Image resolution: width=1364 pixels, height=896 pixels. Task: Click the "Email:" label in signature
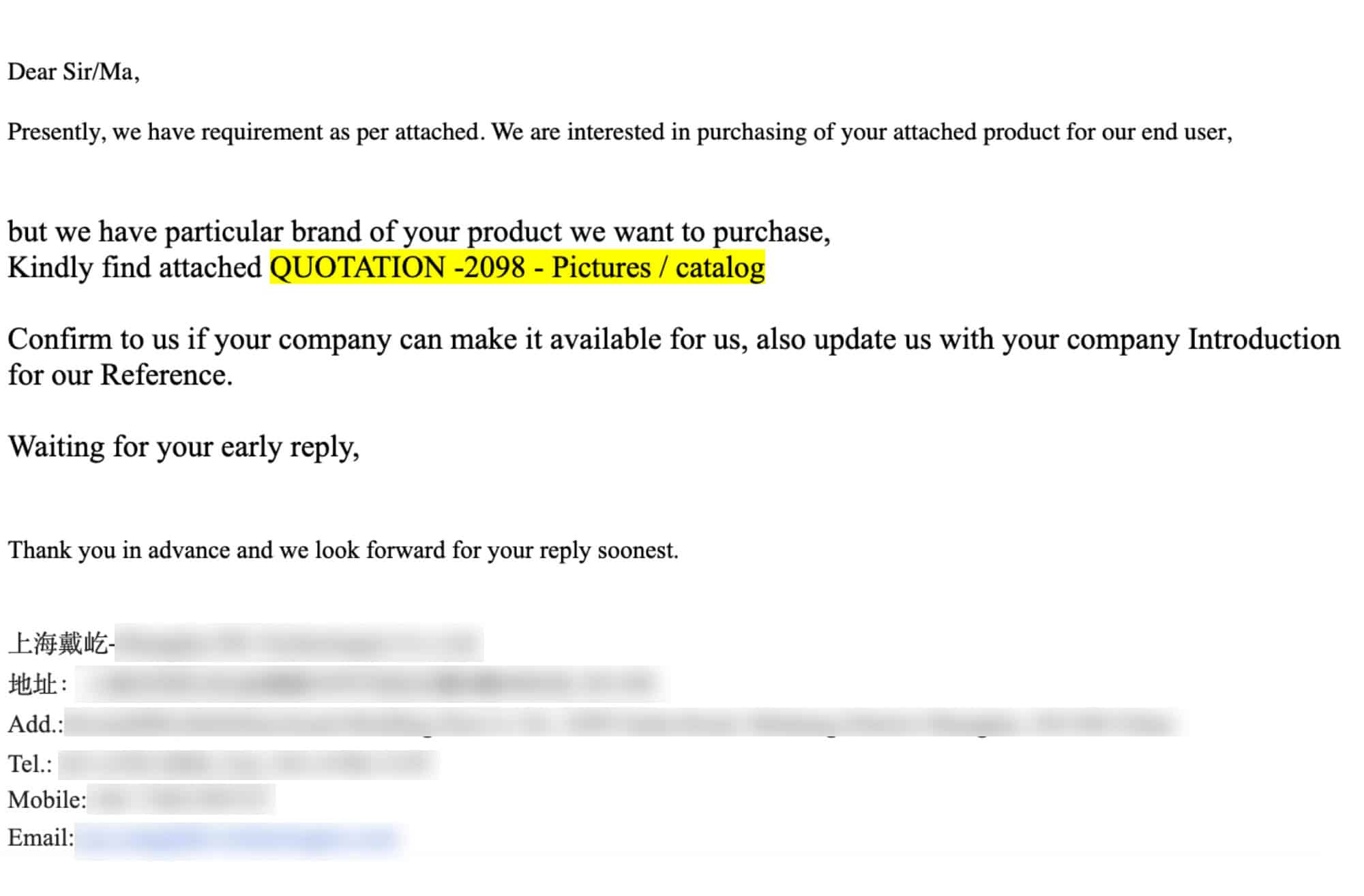click(40, 837)
